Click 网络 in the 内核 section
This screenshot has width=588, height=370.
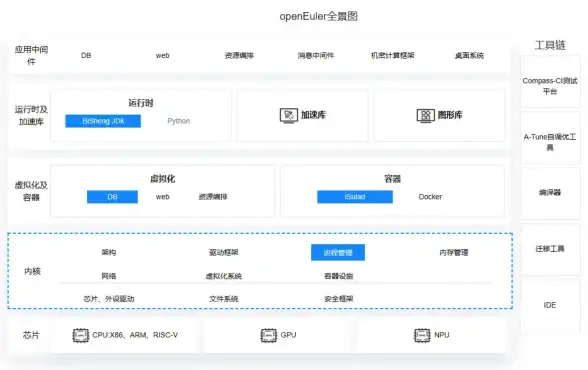coord(109,276)
